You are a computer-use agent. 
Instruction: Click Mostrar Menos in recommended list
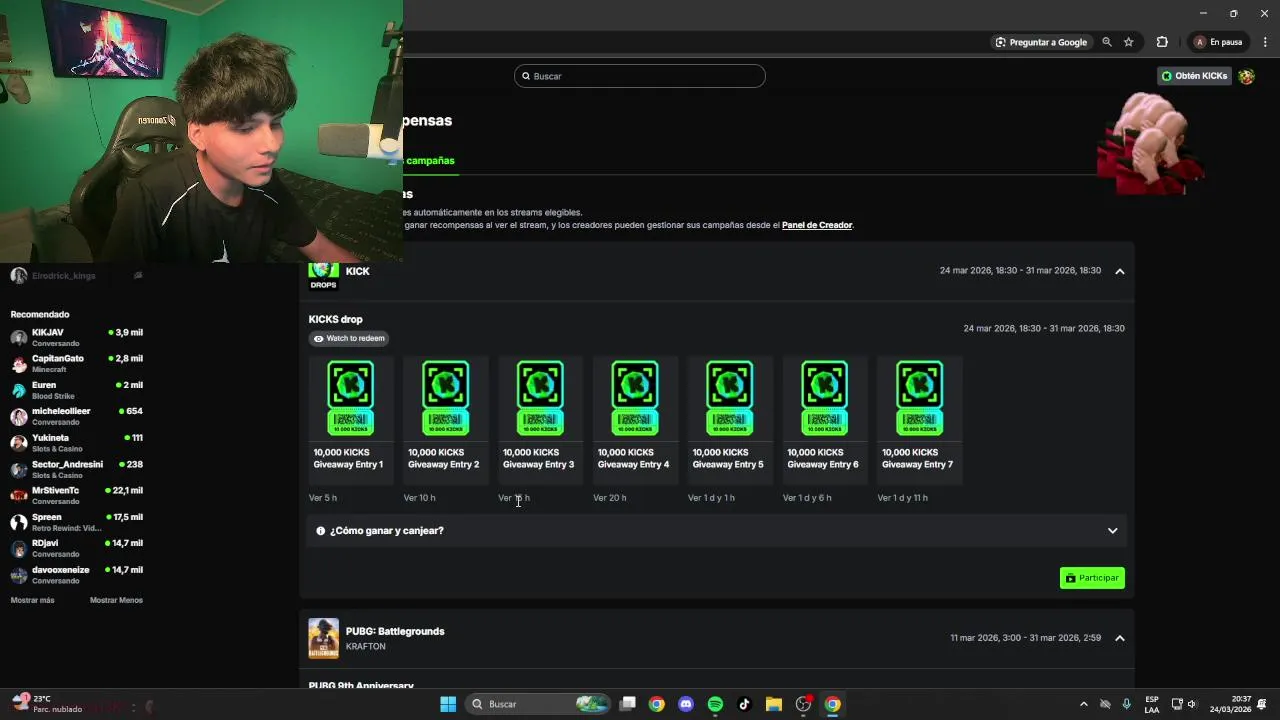coord(116,600)
